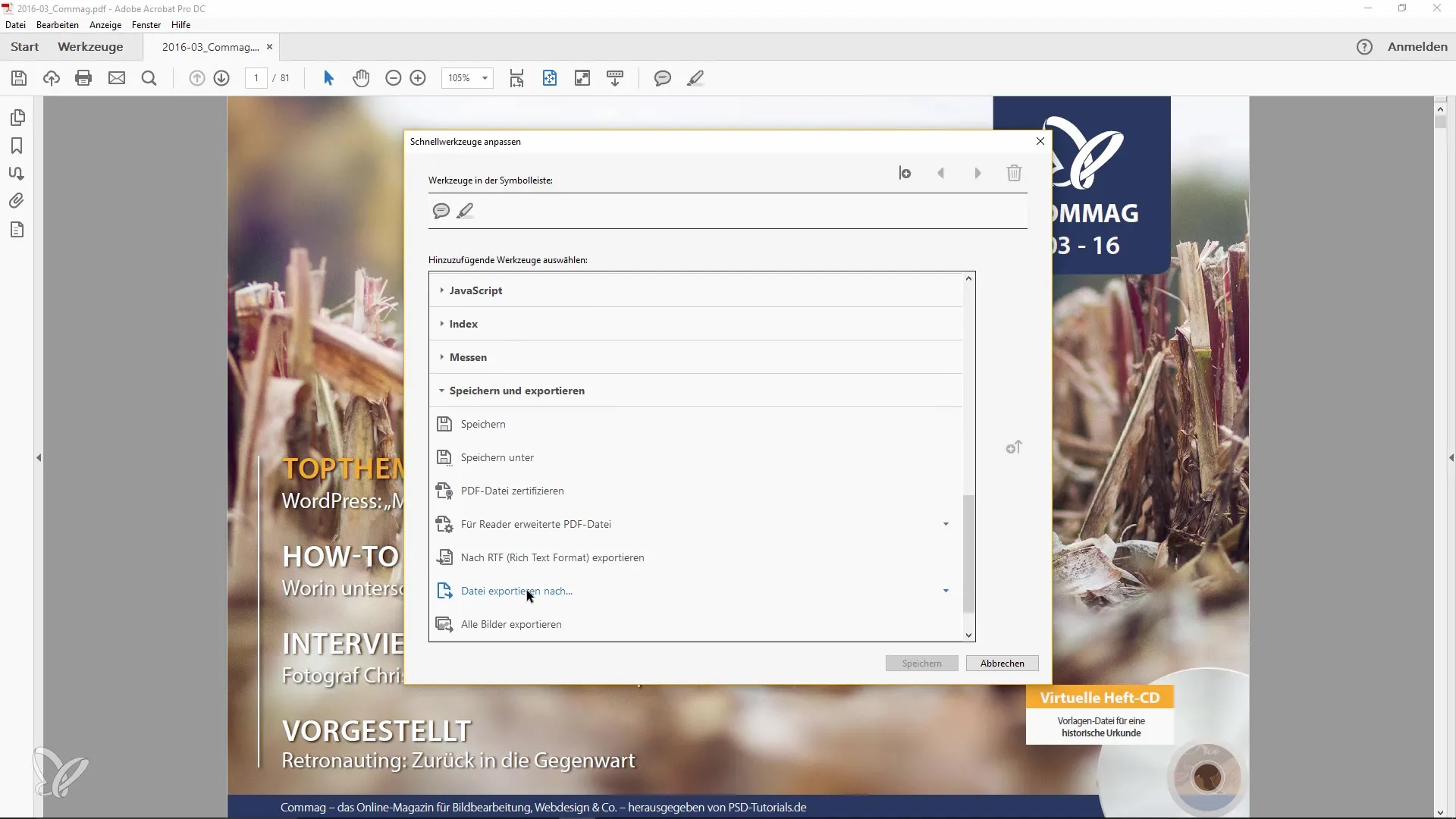Select Alle Bilder exportieren in list
Viewport: 1456px width, 819px height.
696,624
